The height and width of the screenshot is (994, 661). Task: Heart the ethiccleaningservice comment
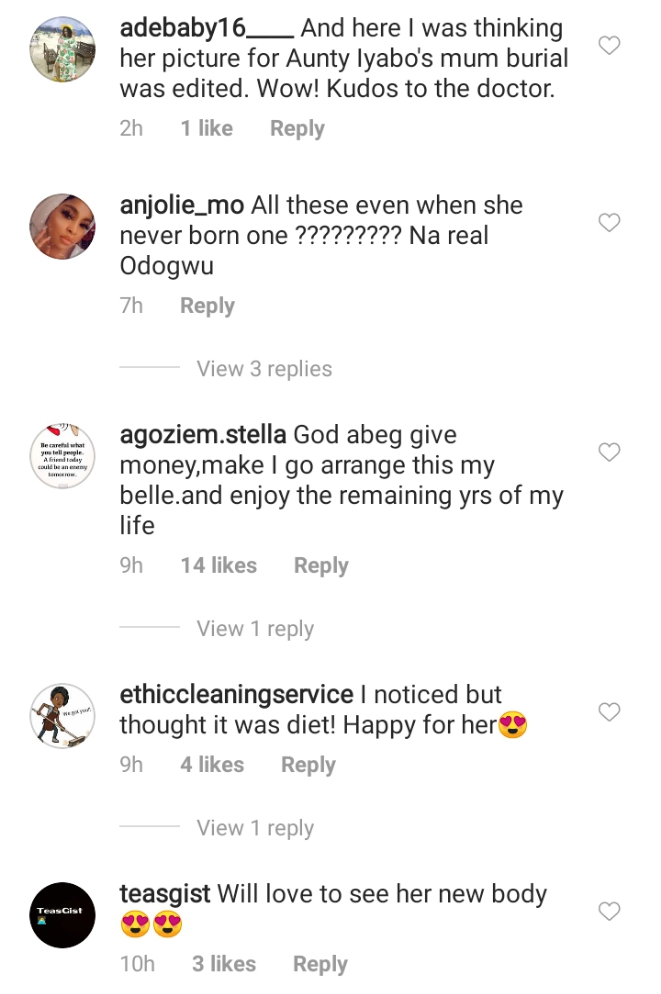[x=609, y=712]
